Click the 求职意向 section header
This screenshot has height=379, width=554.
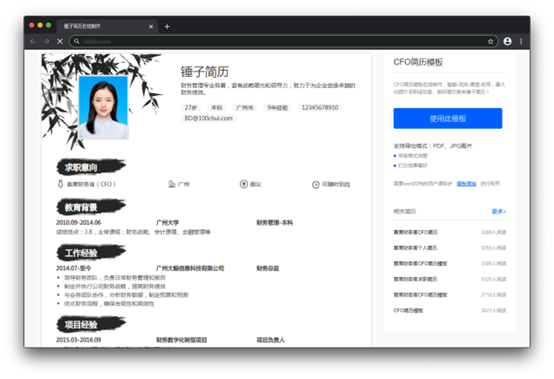[91, 167]
